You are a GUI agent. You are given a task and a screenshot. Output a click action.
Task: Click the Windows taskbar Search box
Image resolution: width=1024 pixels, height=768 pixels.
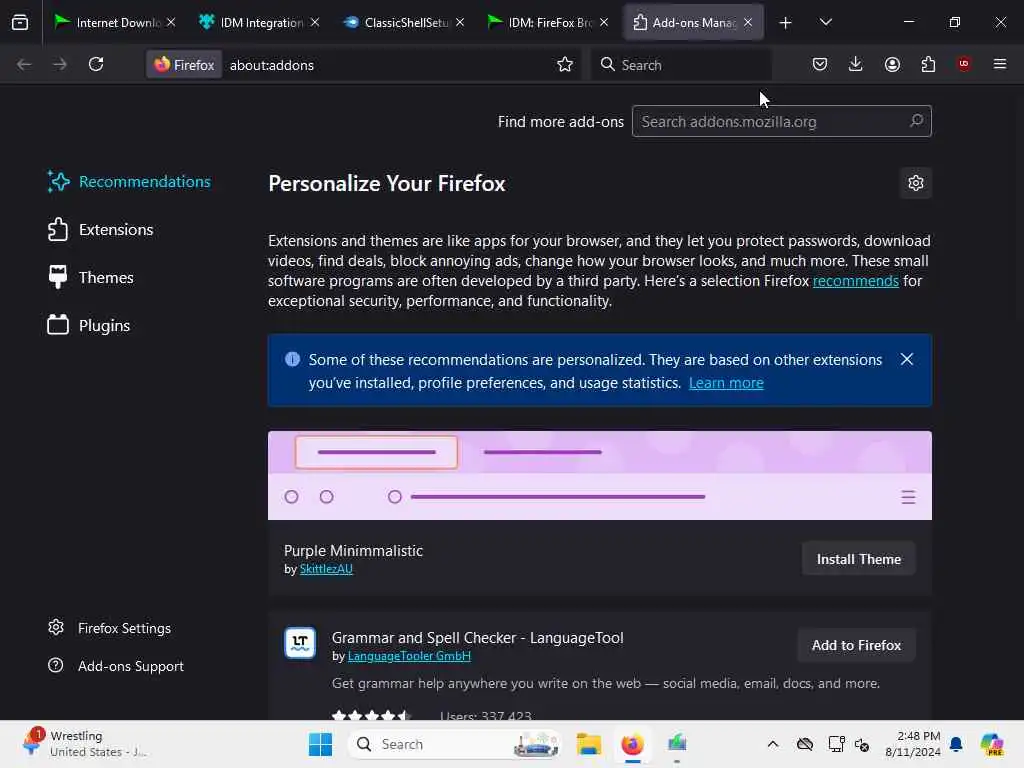[455, 744]
